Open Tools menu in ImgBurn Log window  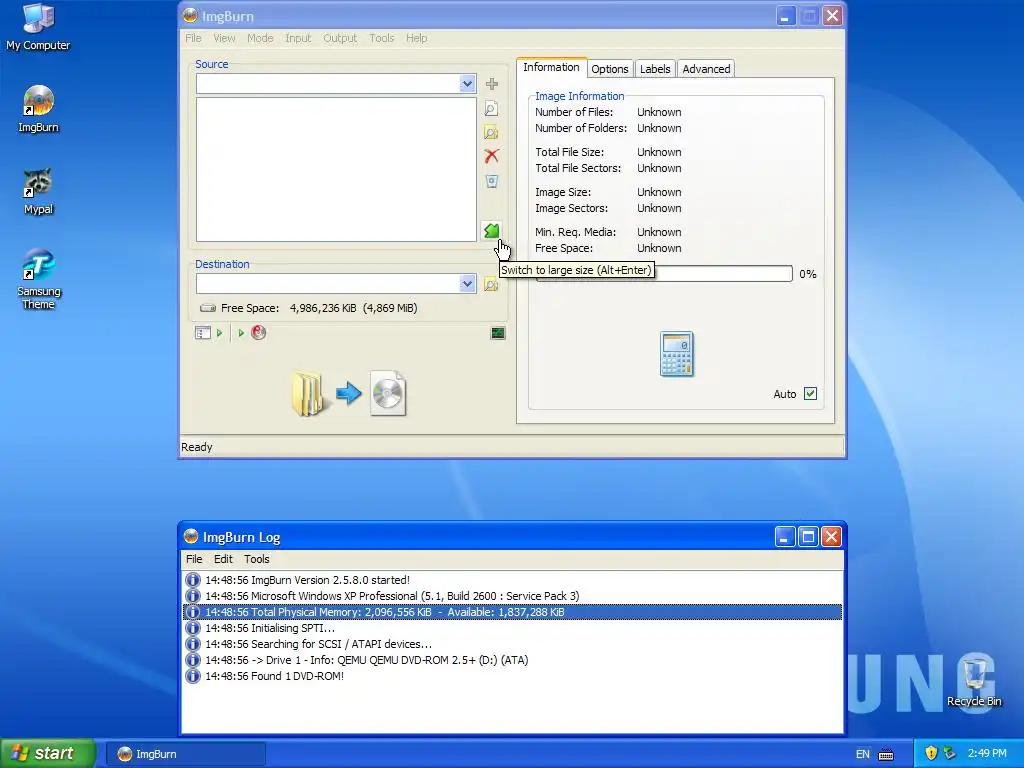pos(257,559)
